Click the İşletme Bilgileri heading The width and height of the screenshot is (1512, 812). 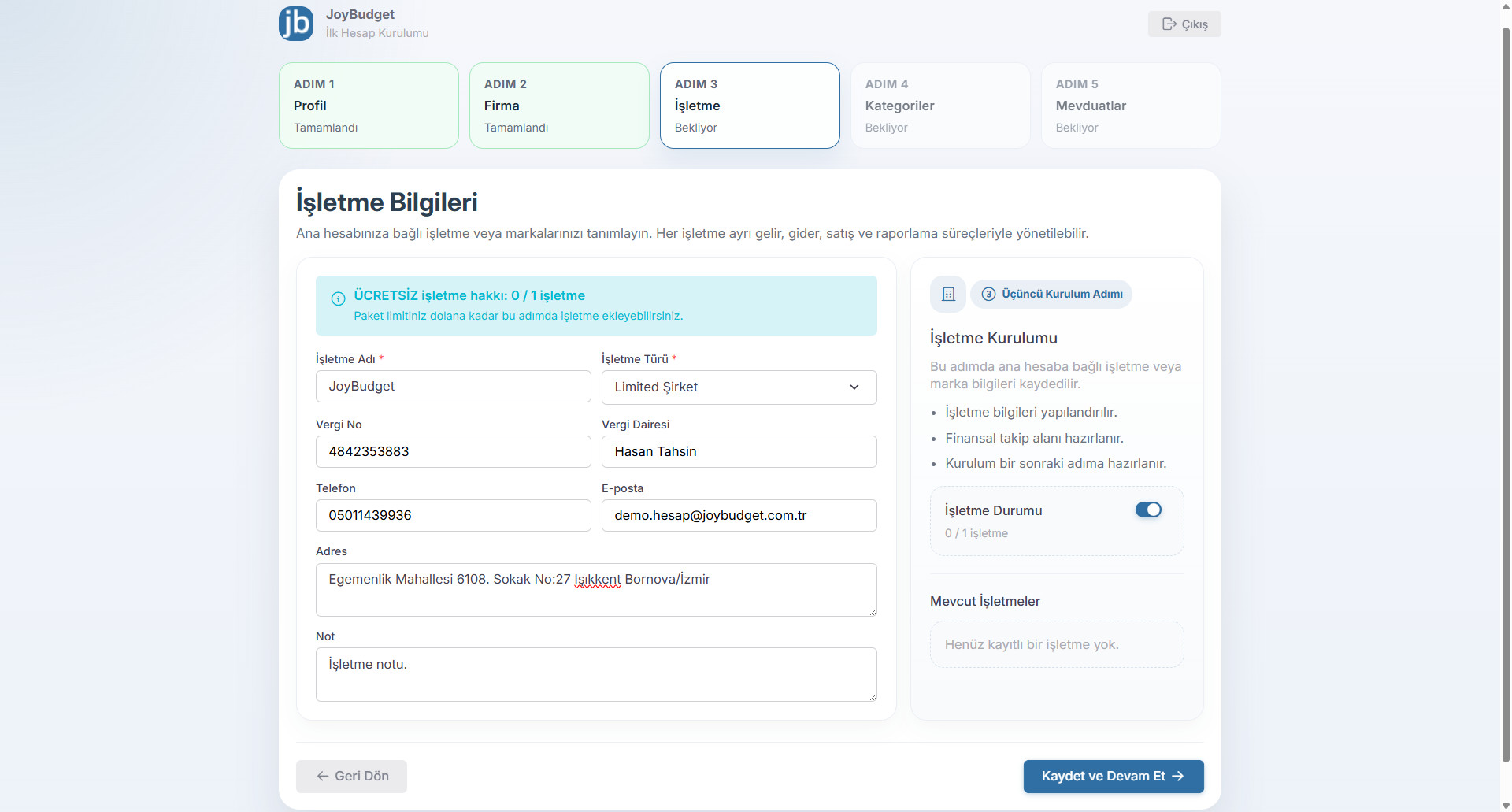[x=387, y=202]
